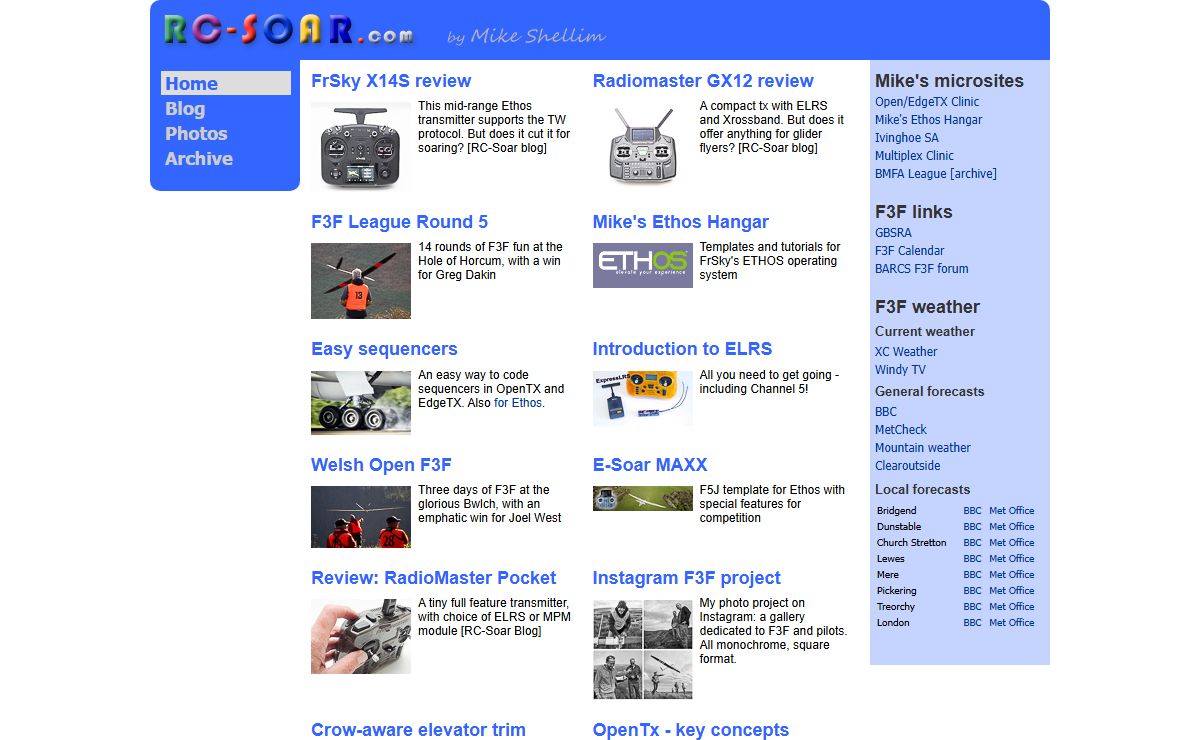This screenshot has width=1200, height=740.
Task: Click the ETHOS logo thumbnail
Action: pyautogui.click(x=643, y=265)
